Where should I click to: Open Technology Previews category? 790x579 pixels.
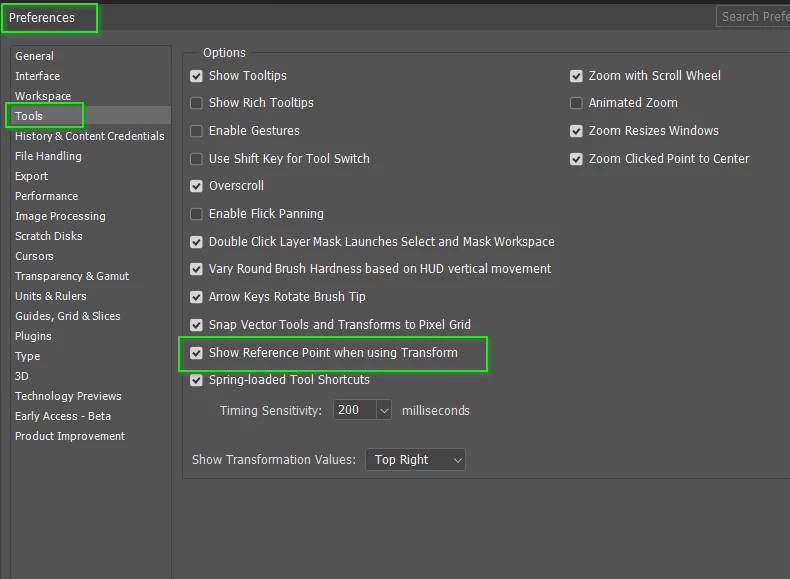(x=68, y=396)
